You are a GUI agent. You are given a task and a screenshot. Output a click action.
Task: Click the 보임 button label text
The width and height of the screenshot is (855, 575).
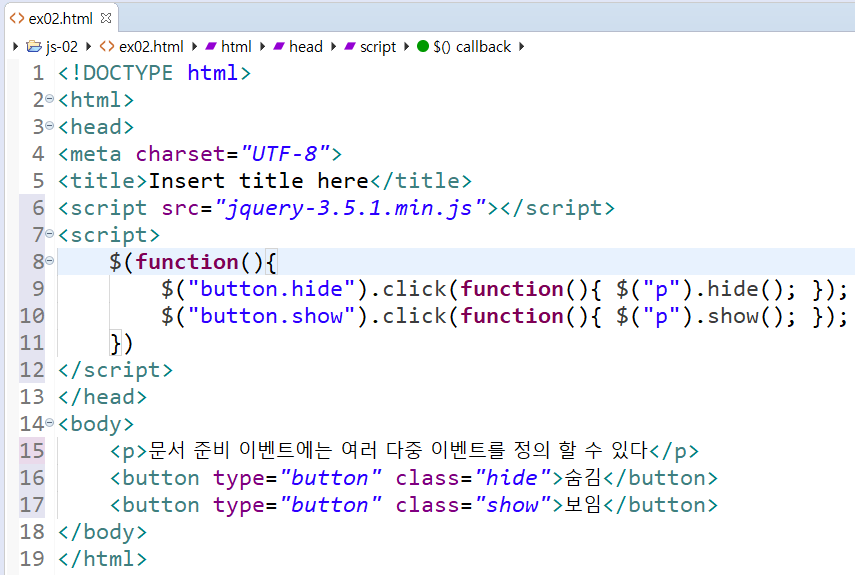point(582,505)
